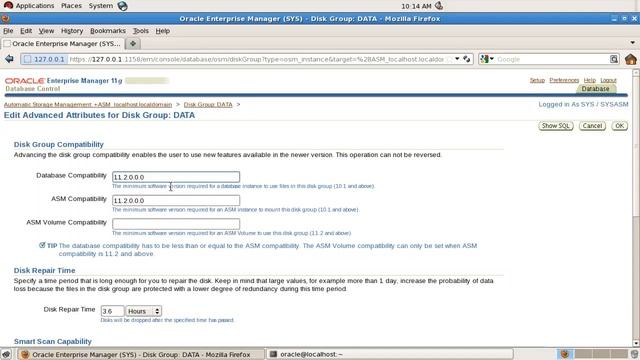The width and height of the screenshot is (640, 360).
Task: Open the Places menu in top panel
Action: point(71,6)
